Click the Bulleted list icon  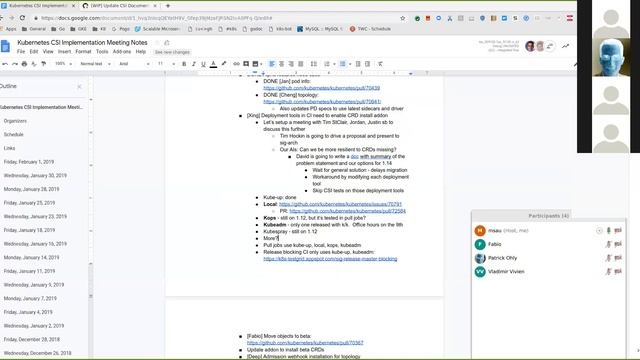point(342,64)
